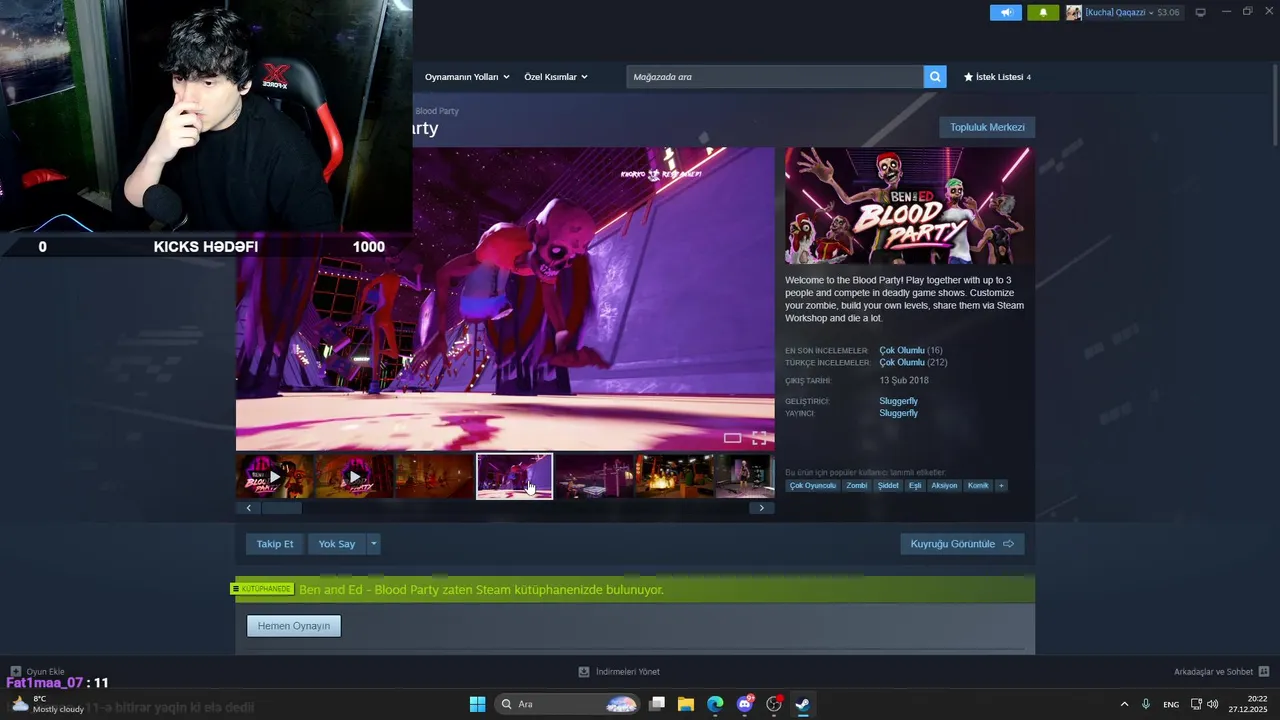Viewport: 1280px width, 720px height.
Task: Select the Zombi tag
Action: [857, 486]
